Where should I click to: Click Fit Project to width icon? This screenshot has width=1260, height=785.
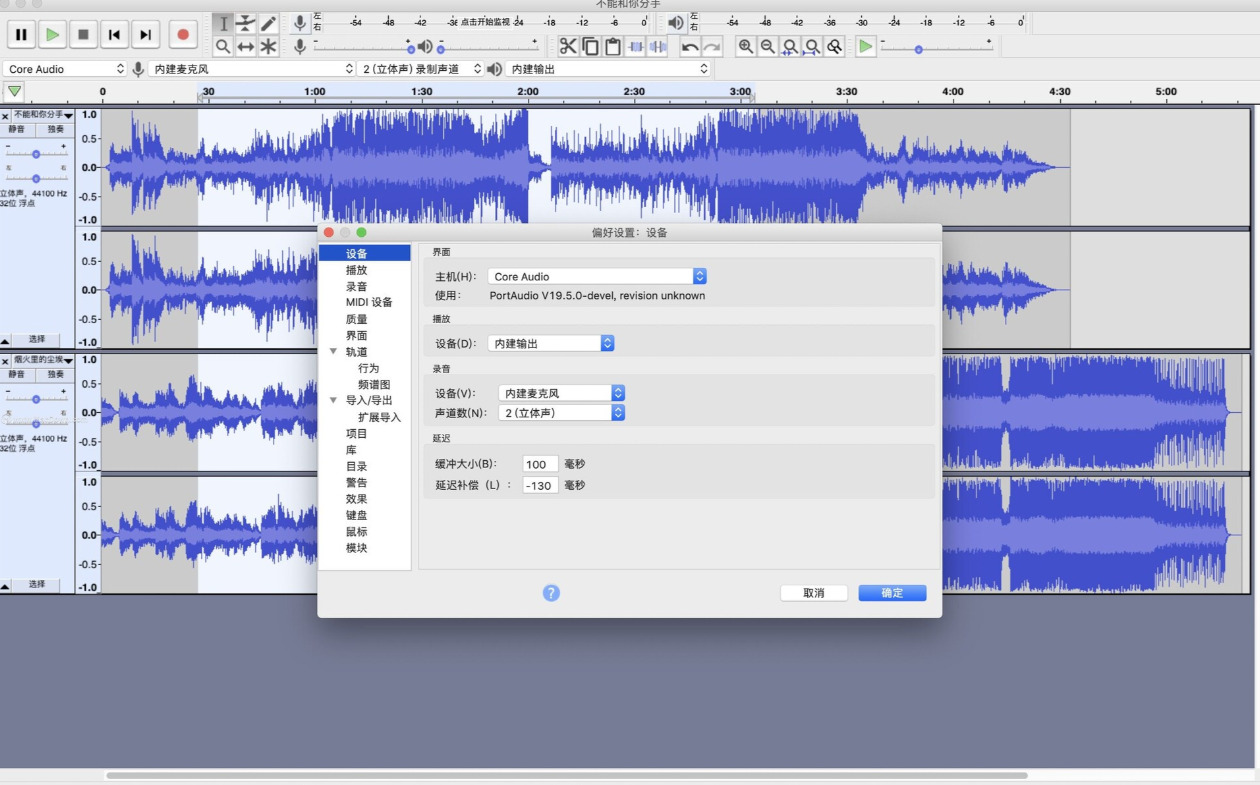(x=812, y=46)
